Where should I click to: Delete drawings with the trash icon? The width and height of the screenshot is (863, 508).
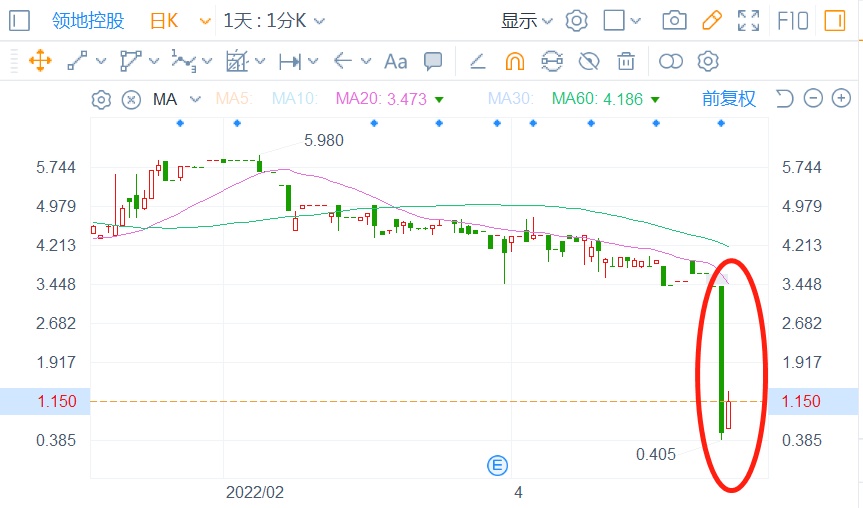(x=626, y=61)
